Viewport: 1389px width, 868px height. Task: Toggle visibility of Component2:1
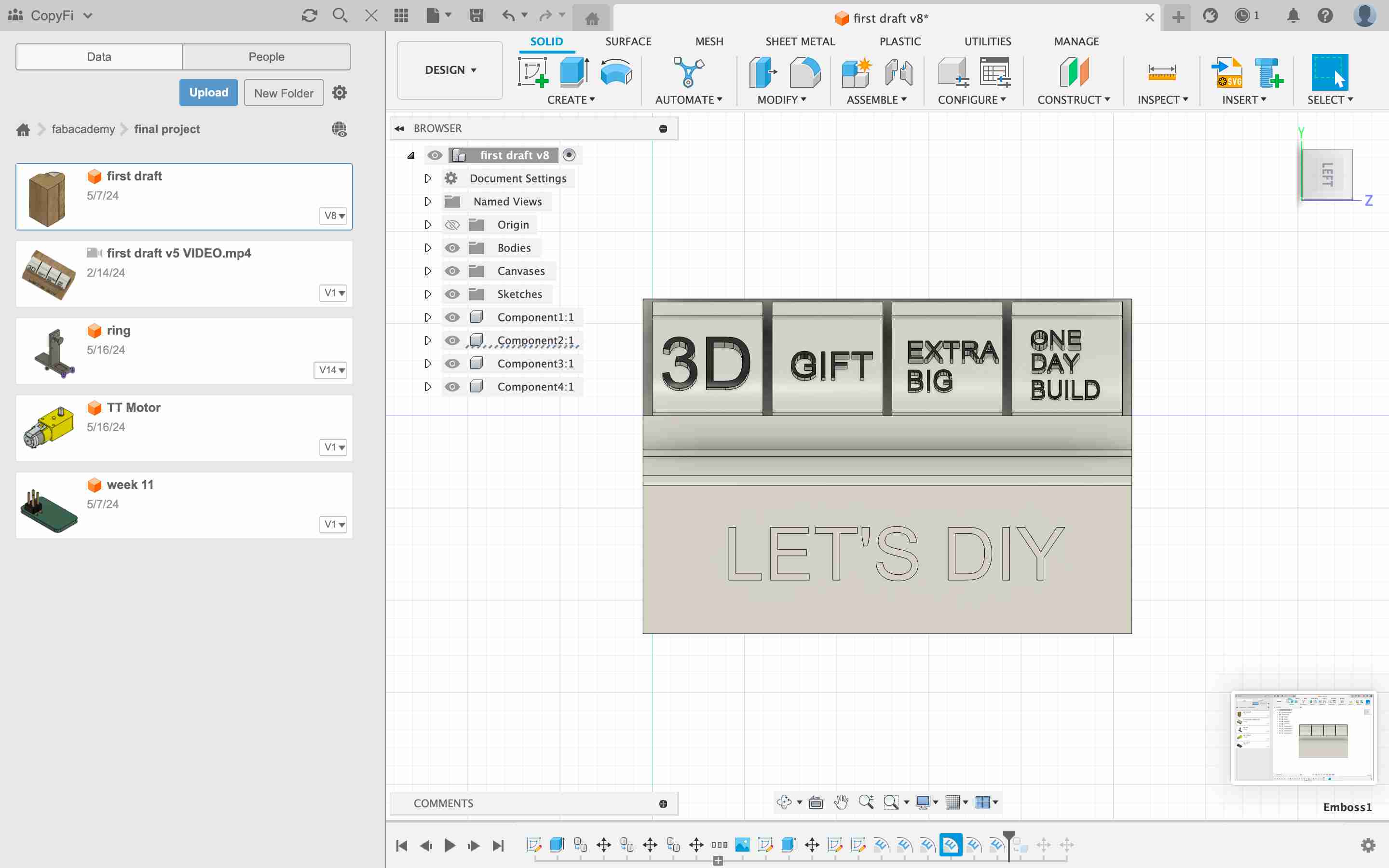pyautogui.click(x=452, y=340)
